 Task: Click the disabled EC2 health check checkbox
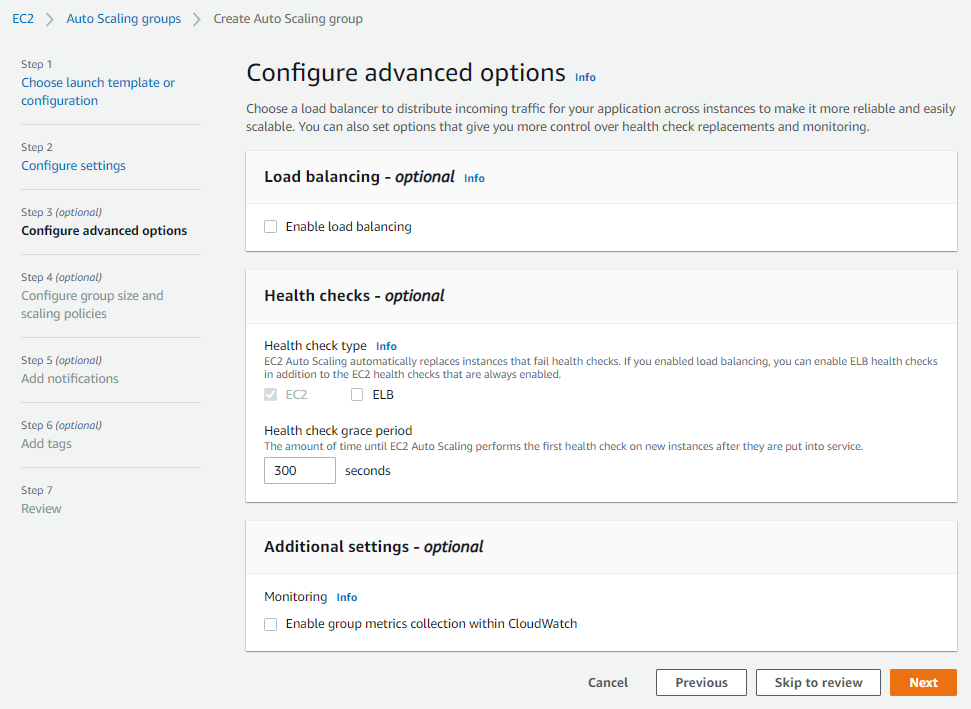tap(271, 394)
